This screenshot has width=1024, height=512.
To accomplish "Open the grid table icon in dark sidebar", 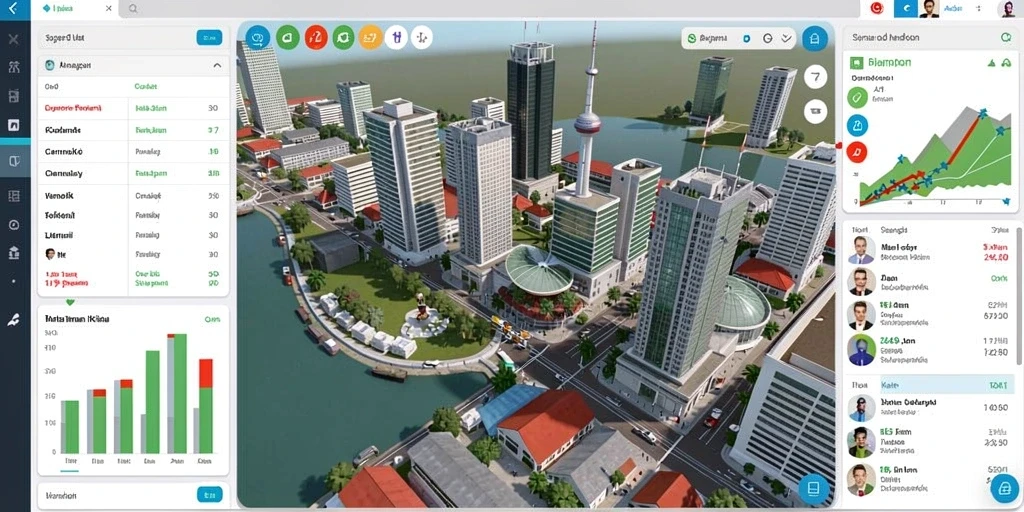I will (x=14, y=196).
